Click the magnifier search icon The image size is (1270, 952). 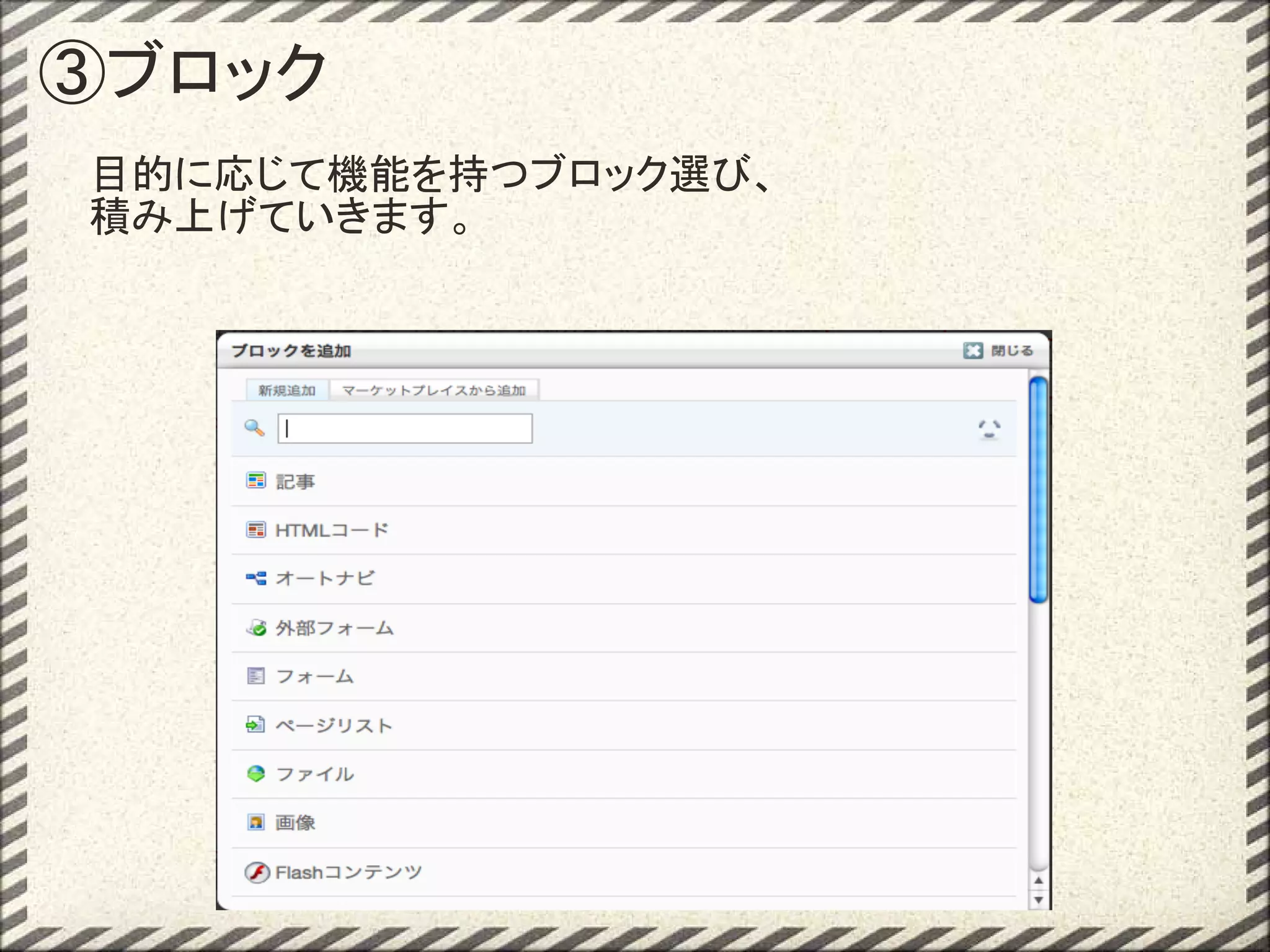pyautogui.click(x=254, y=428)
